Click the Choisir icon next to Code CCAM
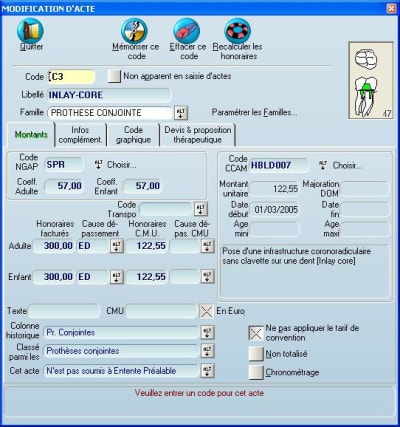 coord(323,165)
